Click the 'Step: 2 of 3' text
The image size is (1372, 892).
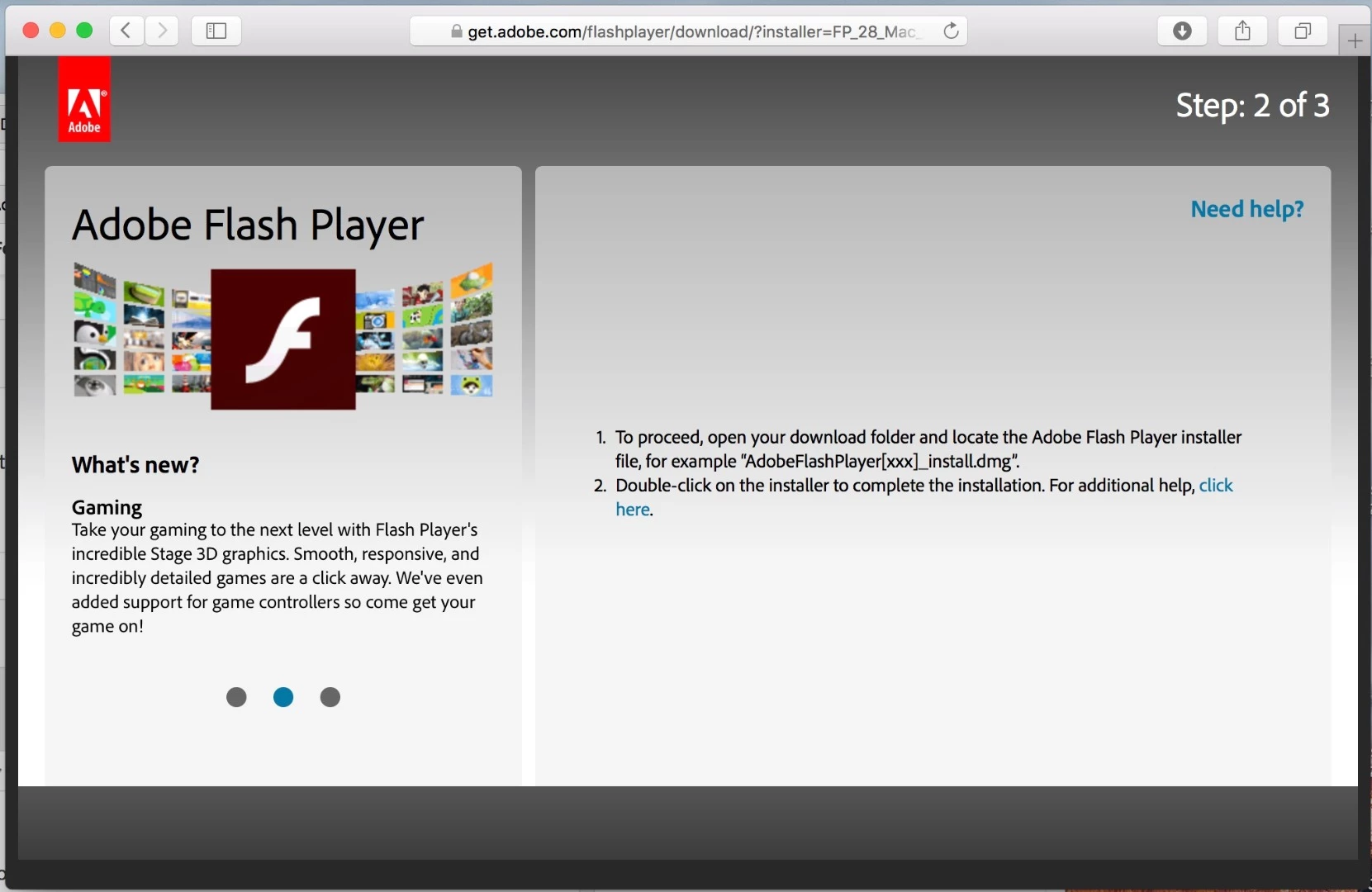point(1252,106)
